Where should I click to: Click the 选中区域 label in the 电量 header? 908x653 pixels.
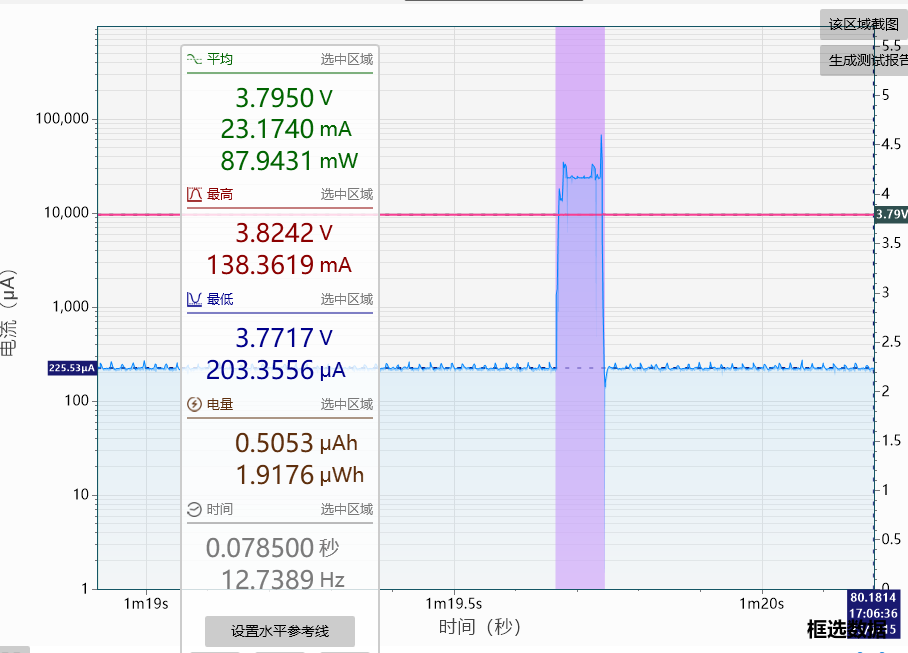(347, 404)
